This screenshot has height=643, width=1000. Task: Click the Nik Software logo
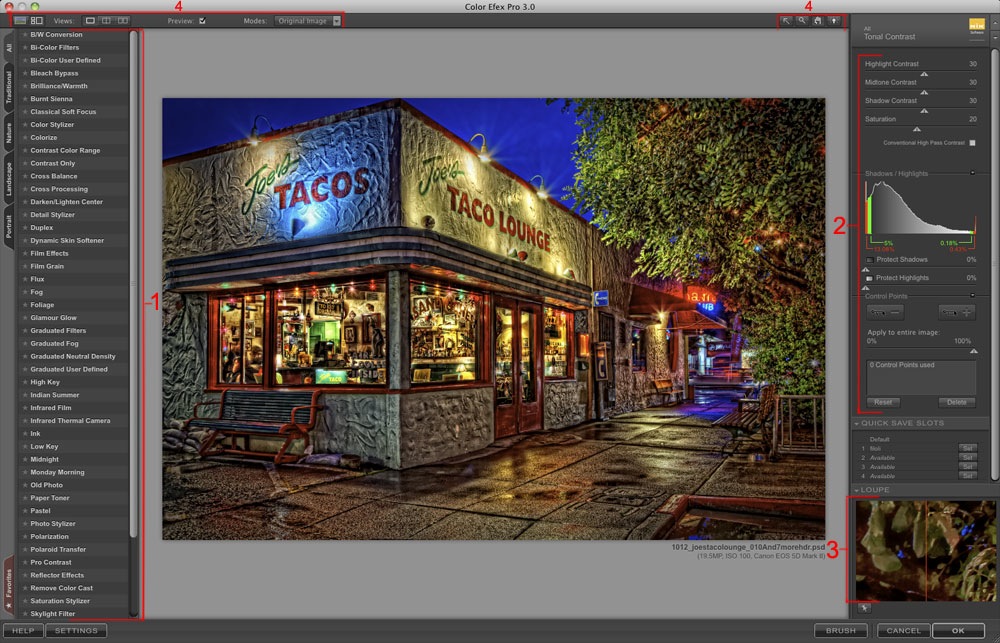[976, 26]
